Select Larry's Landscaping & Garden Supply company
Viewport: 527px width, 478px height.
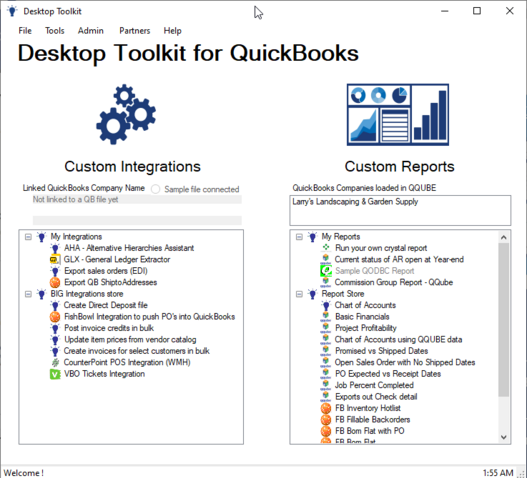(355, 202)
